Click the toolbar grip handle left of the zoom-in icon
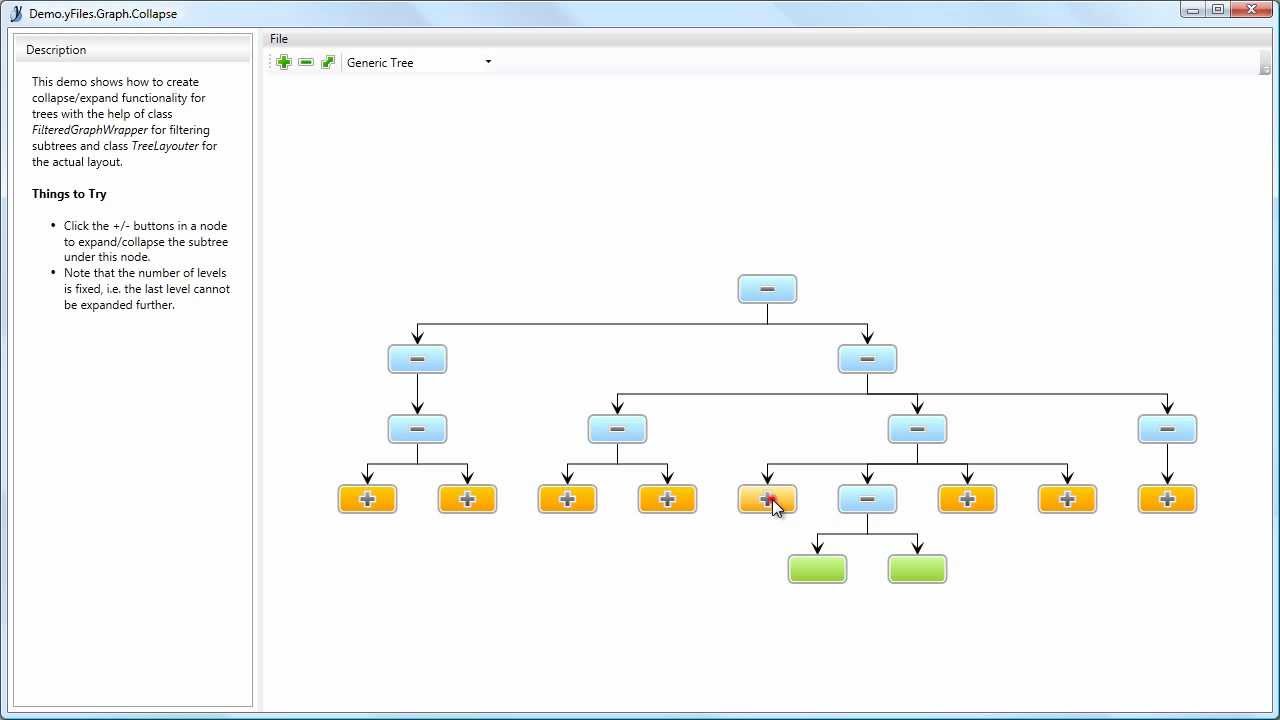The image size is (1280, 720). pos(270,62)
